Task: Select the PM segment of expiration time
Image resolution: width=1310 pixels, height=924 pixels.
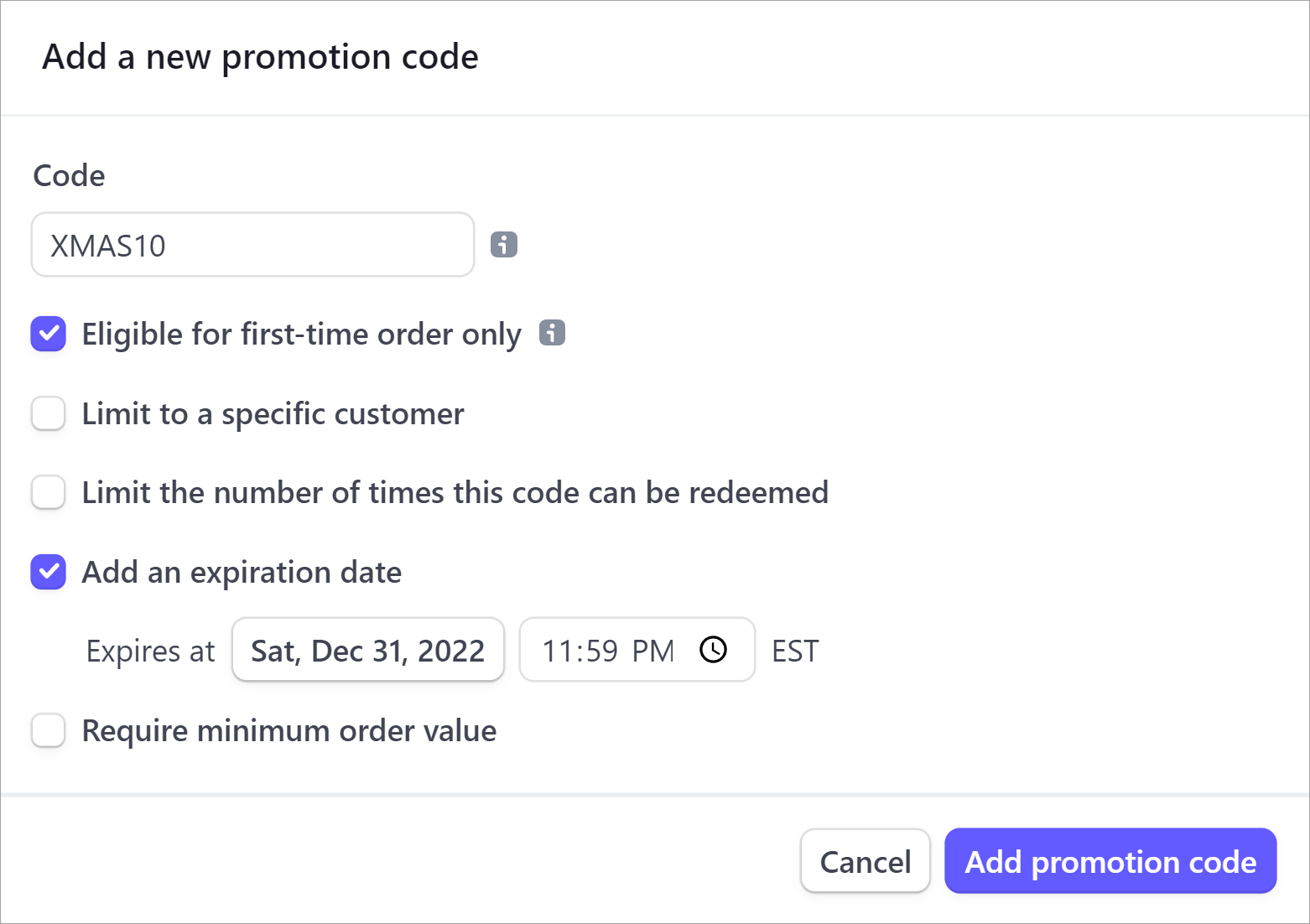Action: pos(652,651)
